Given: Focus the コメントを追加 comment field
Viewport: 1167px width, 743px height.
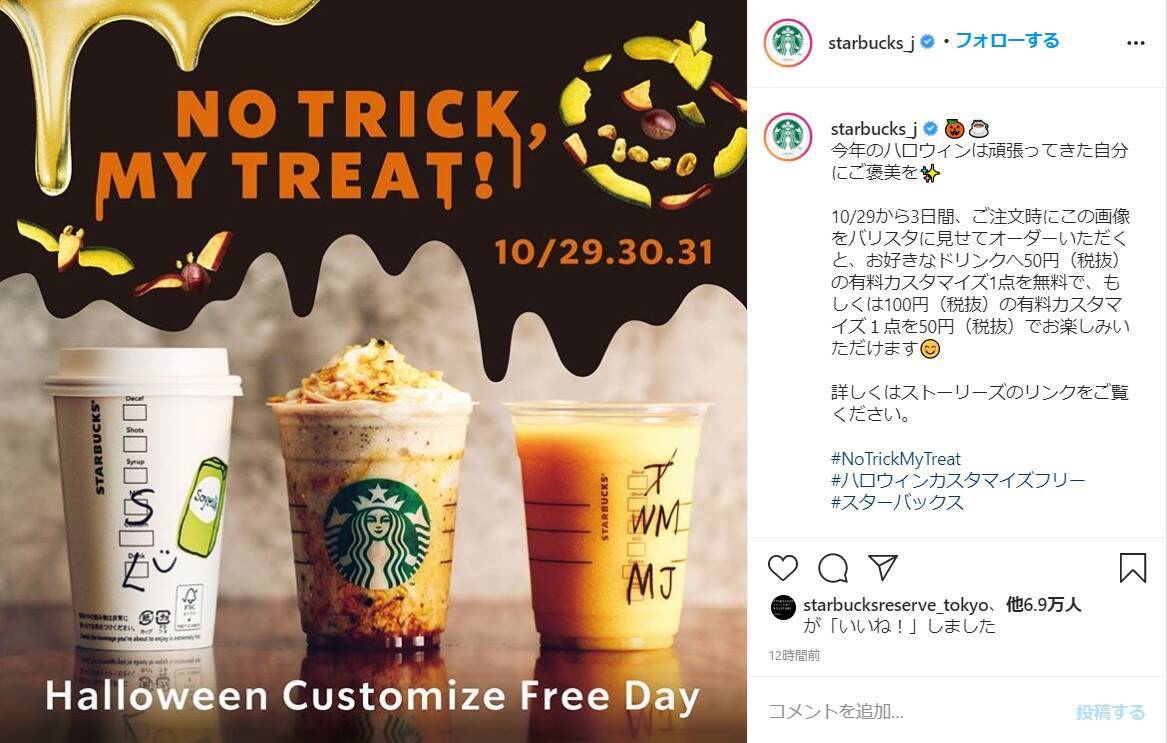Looking at the screenshot, I should pos(915,712).
